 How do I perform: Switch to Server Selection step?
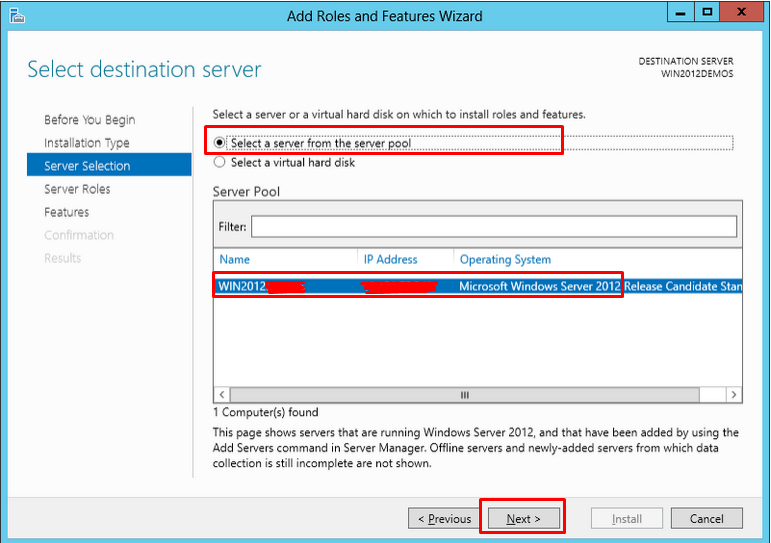87,166
